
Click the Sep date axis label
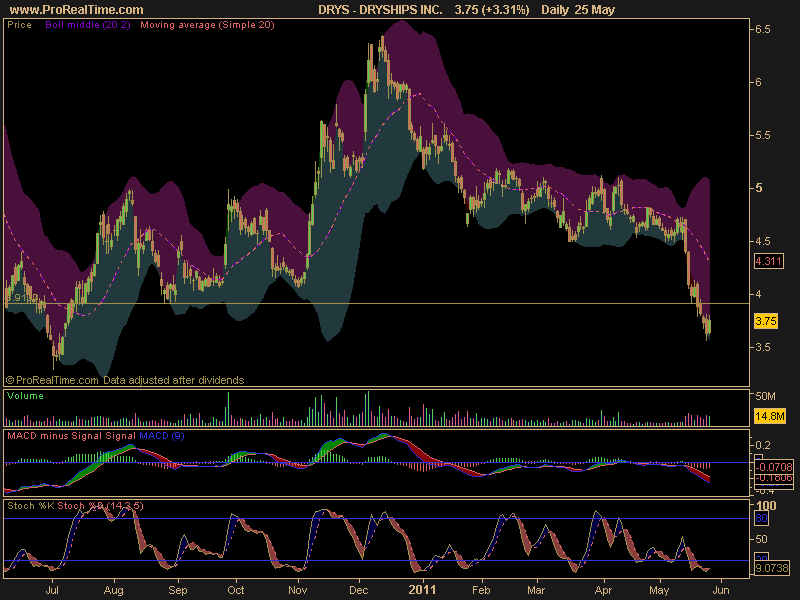coord(178,590)
